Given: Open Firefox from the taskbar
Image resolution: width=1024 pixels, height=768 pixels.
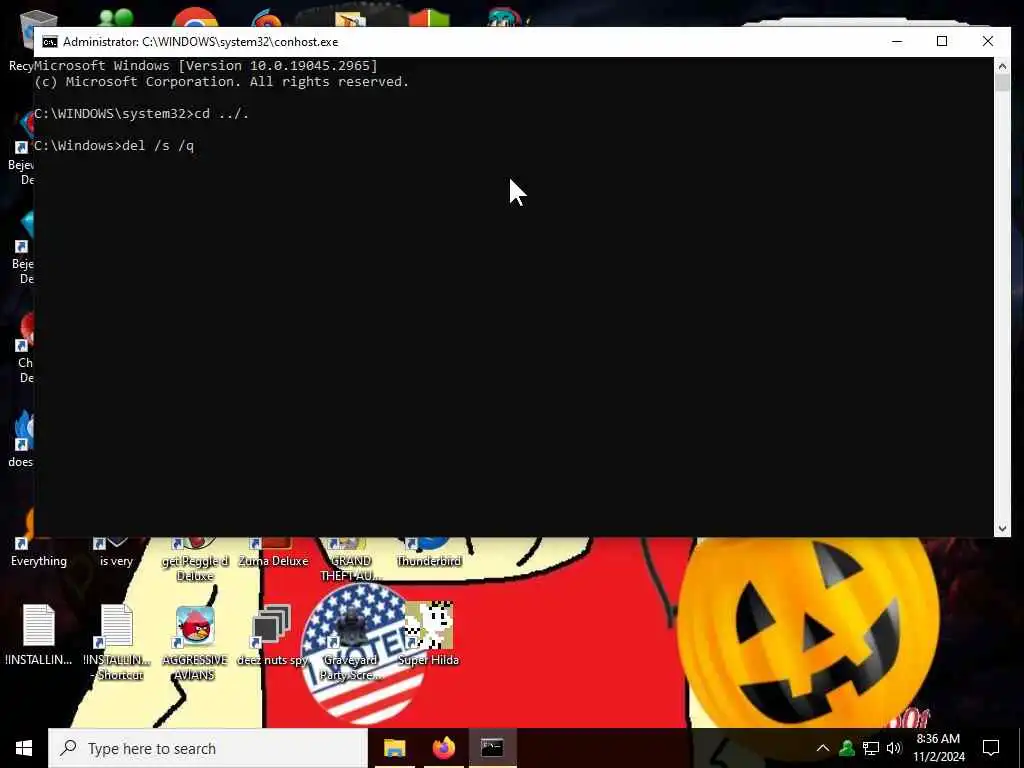Looking at the screenshot, I should 443,748.
